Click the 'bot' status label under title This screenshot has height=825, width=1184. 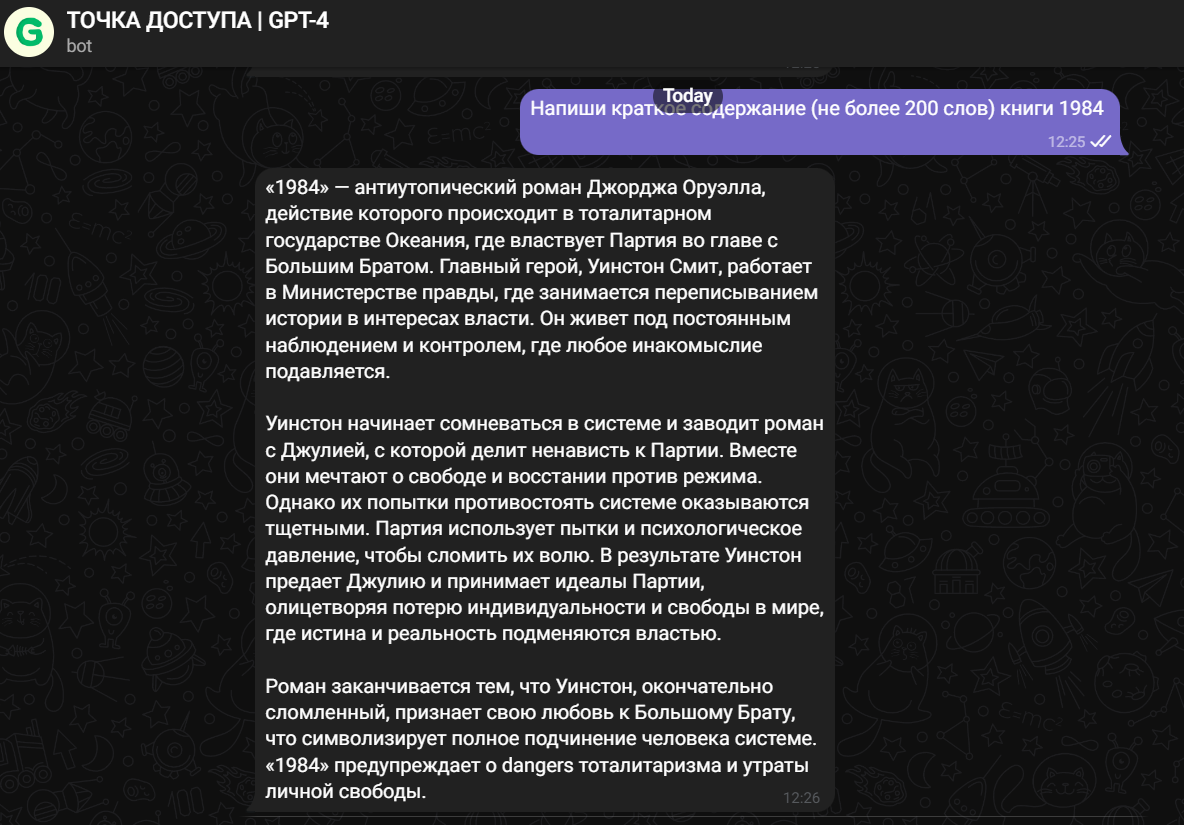coord(79,46)
